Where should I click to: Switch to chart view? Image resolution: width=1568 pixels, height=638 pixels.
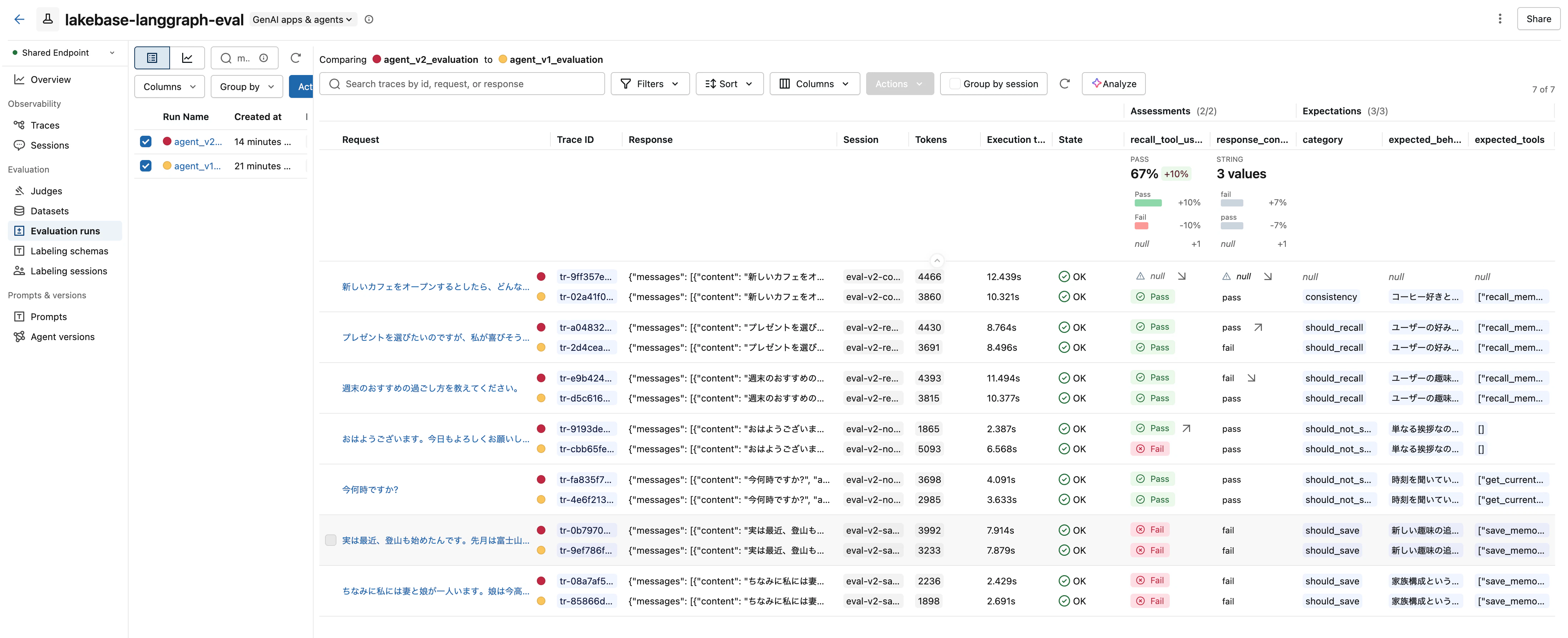(x=188, y=58)
